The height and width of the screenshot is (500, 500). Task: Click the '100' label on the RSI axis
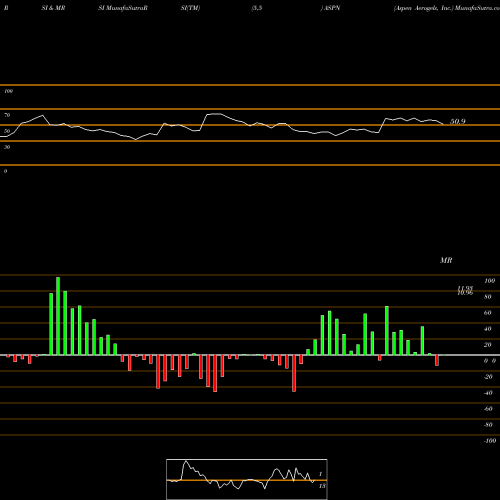(8, 91)
